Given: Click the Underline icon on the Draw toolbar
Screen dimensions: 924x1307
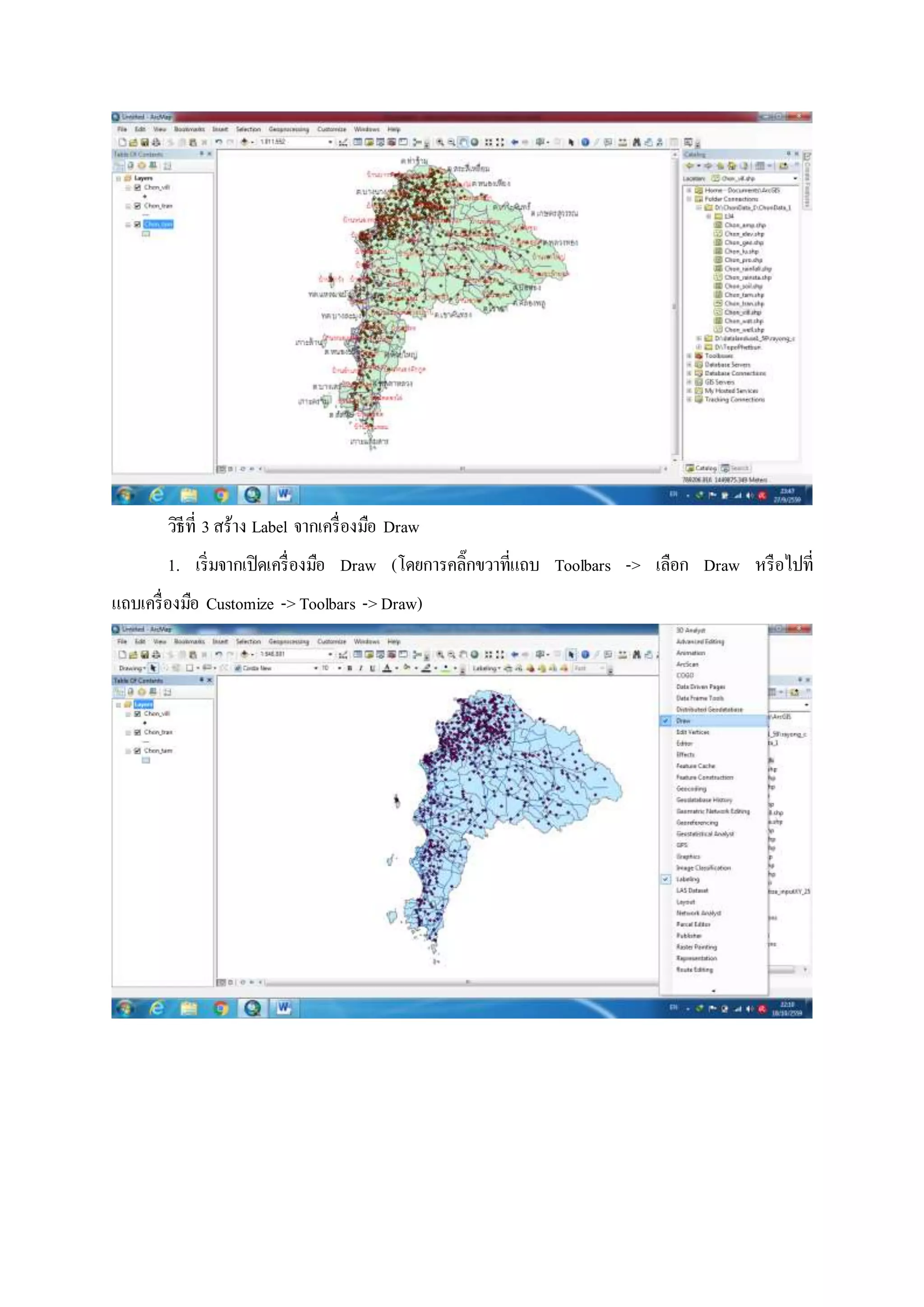Looking at the screenshot, I should click(x=372, y=668).
